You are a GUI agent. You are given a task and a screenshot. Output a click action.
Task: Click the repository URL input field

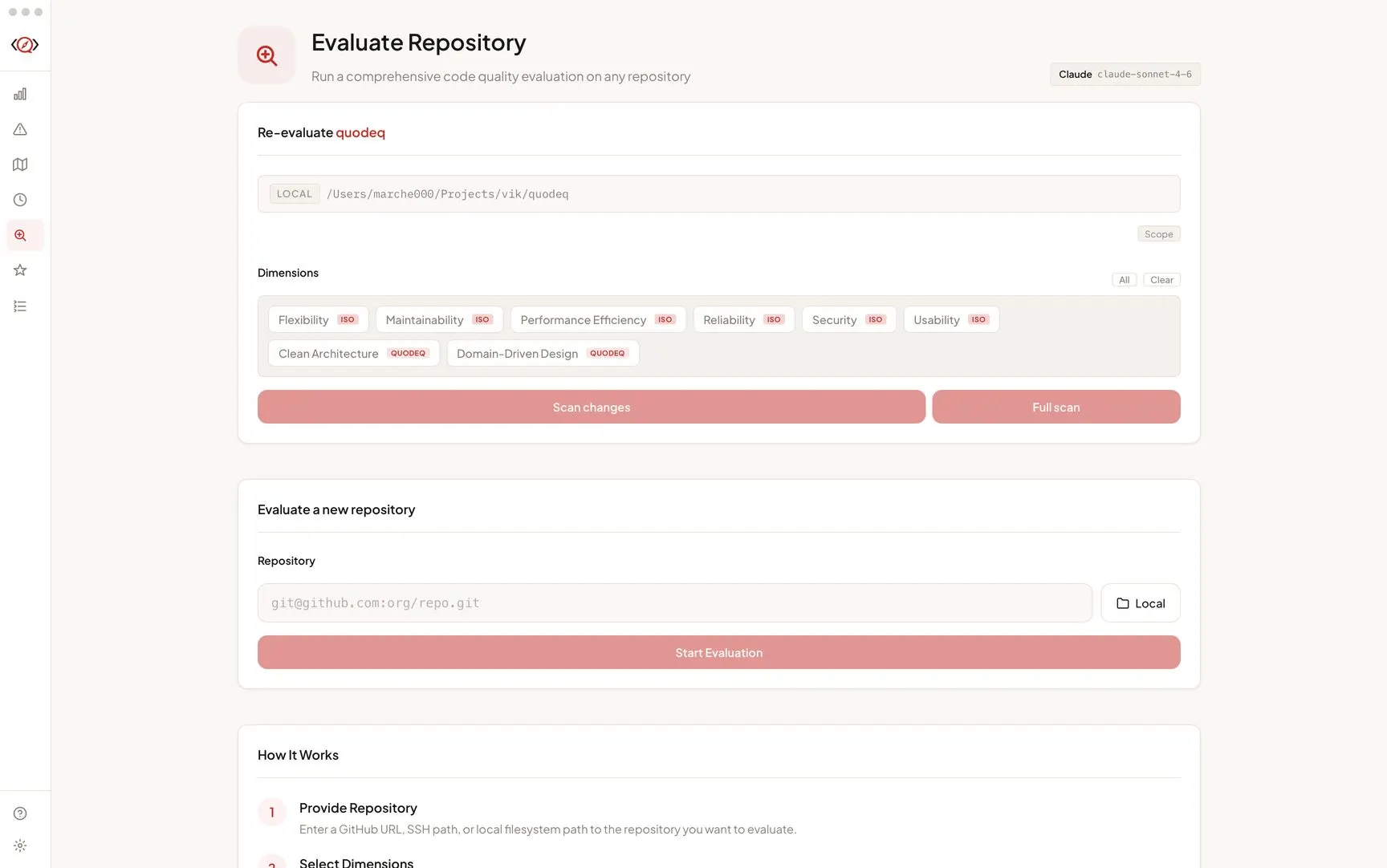coord(674,602)
